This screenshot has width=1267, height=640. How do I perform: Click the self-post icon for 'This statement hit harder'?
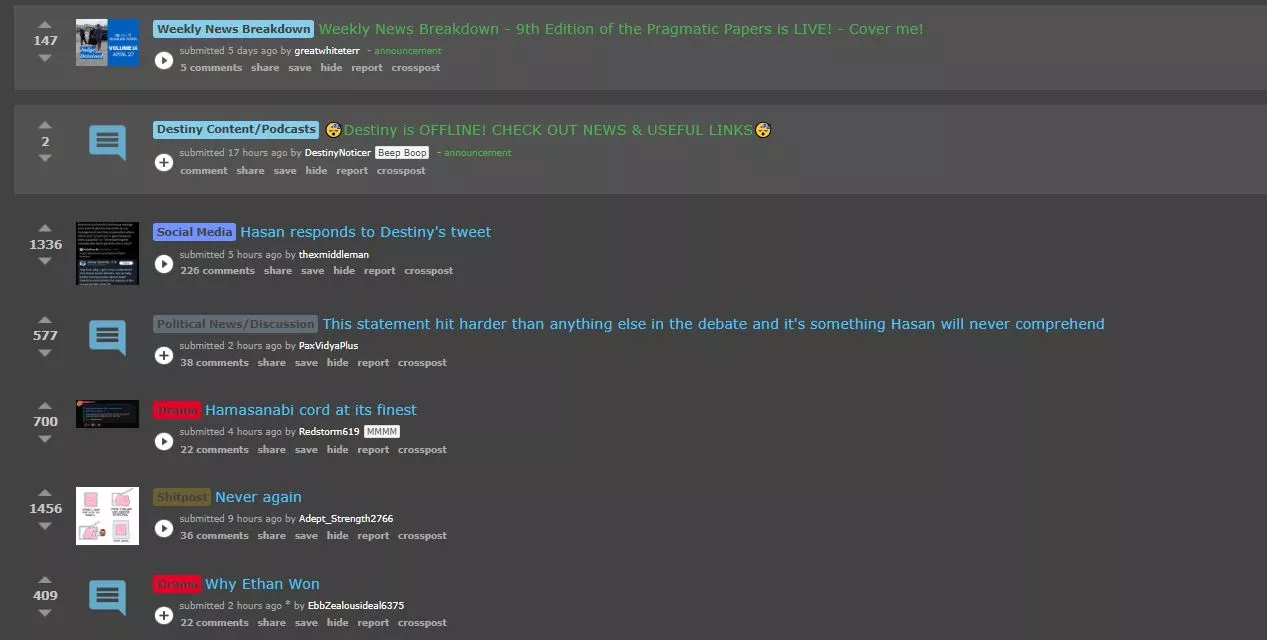(x=107, y=337)
